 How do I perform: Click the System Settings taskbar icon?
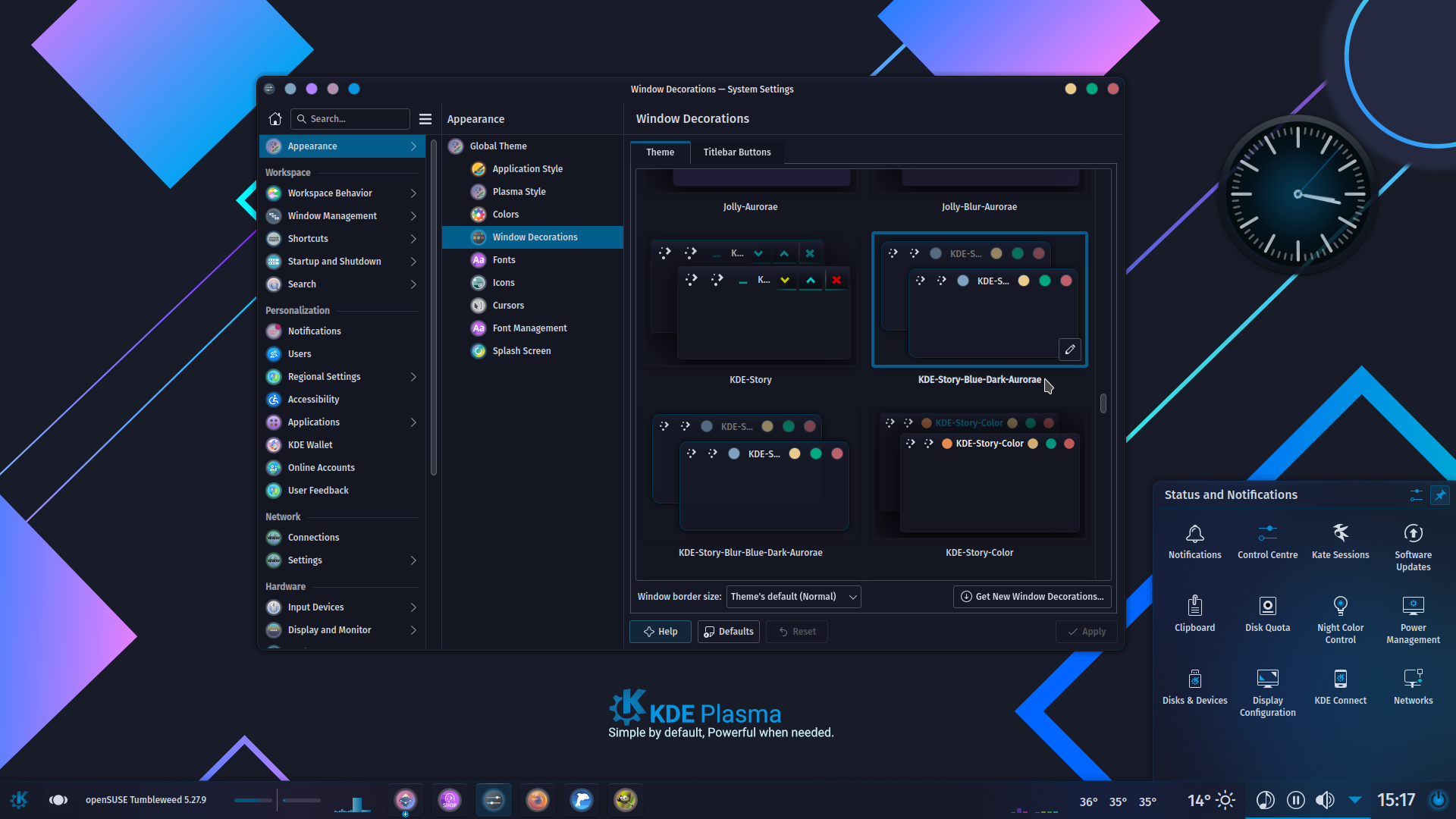pos(494,800)
